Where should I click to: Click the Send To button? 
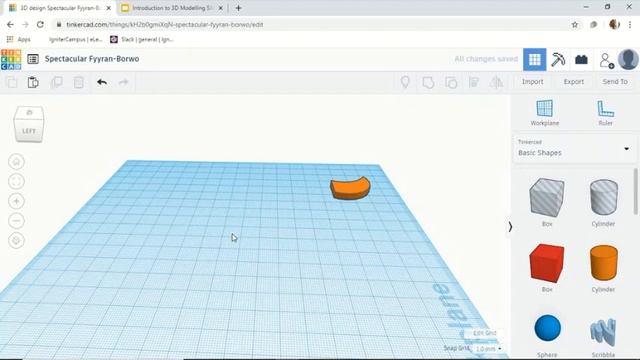click(615, 82)
